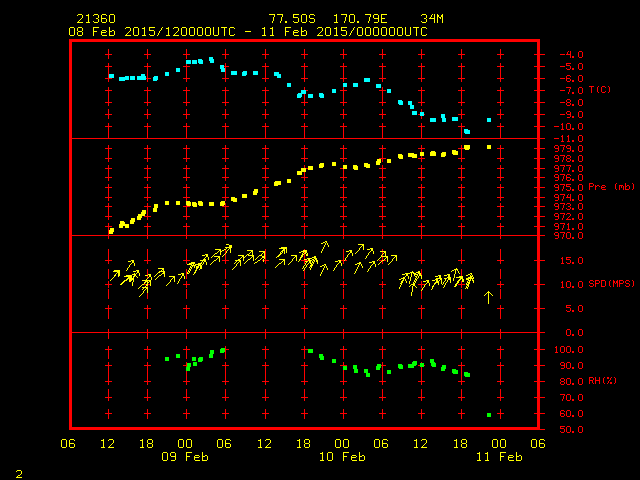Click the T(C) temperature axis label
The image size is (640, 480).
(600, 89)
